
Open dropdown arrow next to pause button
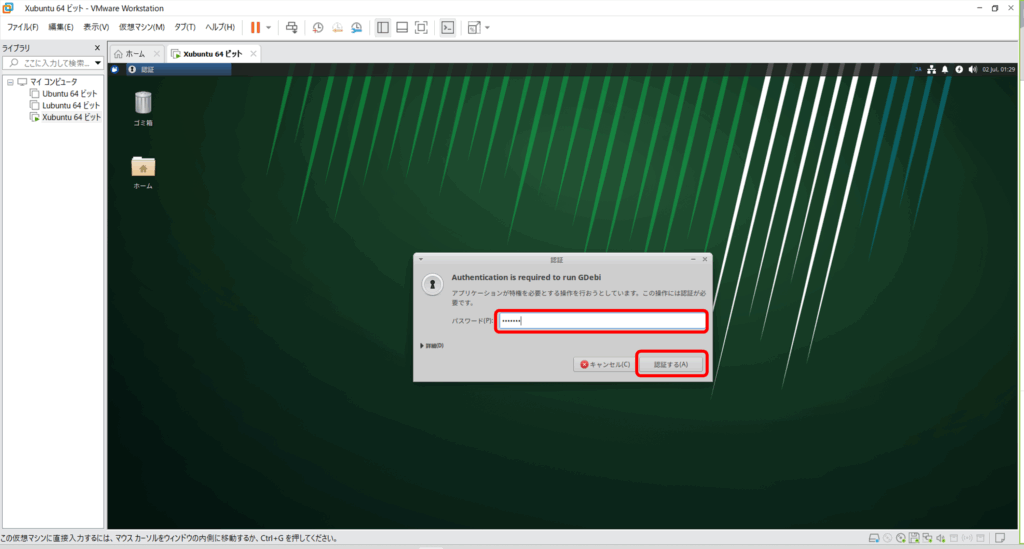268,27
